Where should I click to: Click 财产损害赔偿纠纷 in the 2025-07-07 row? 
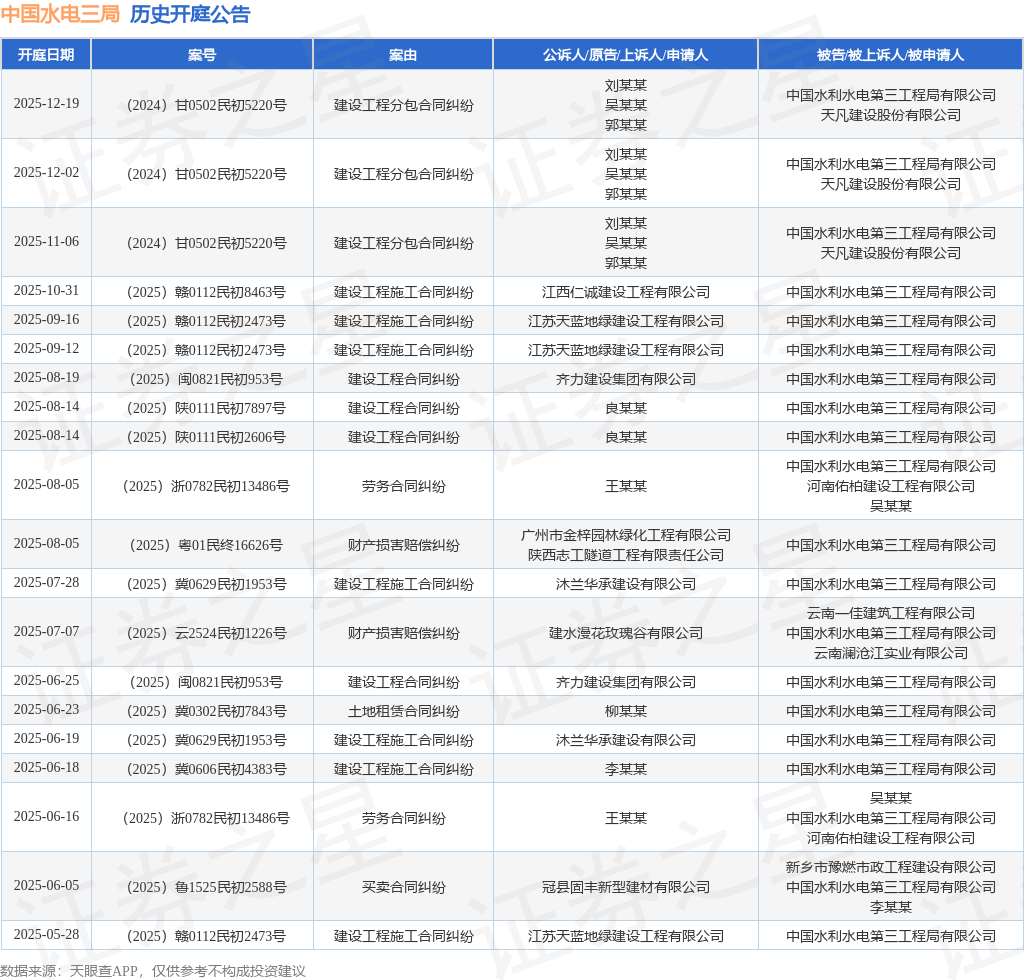point(404,633)
